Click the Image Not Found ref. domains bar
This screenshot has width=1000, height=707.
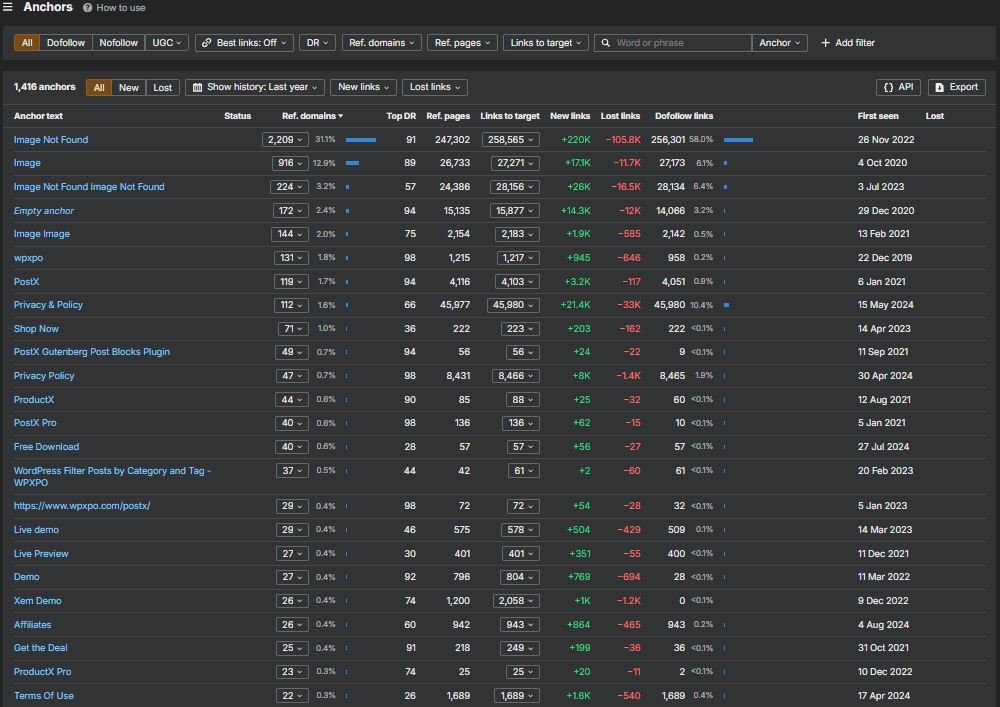click(361, 140)
